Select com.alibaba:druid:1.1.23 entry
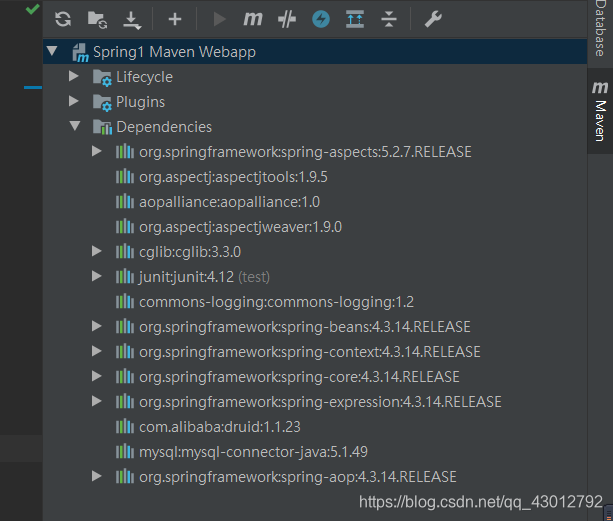The image size is (613, 521). (x=220, y=427)
